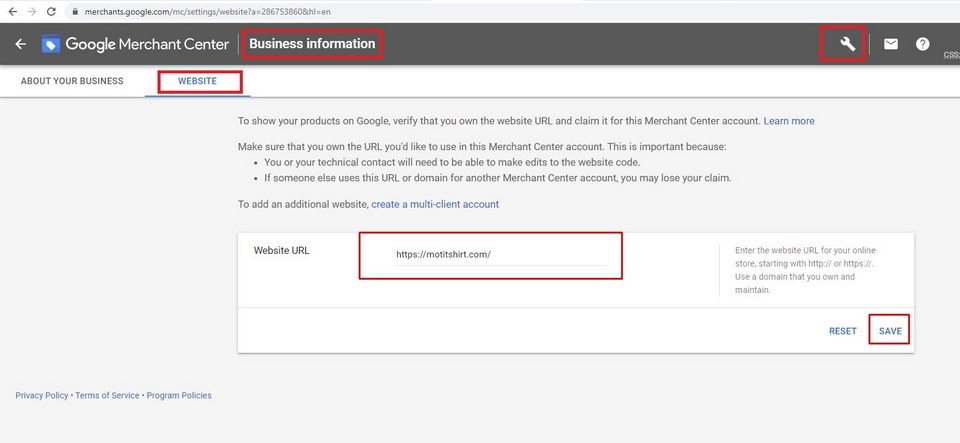This screenshot has height=443, width=960.
Task: Open the Learn more link
Action: tap(789, 121)
